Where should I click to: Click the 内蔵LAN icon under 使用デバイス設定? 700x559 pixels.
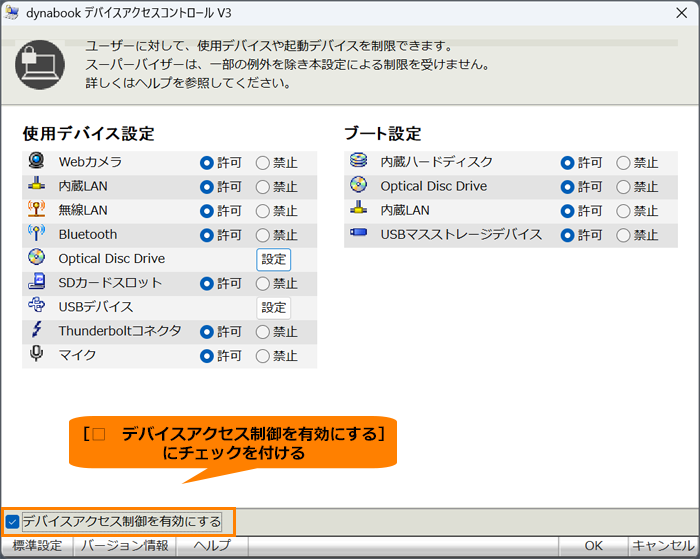(36, 183)
